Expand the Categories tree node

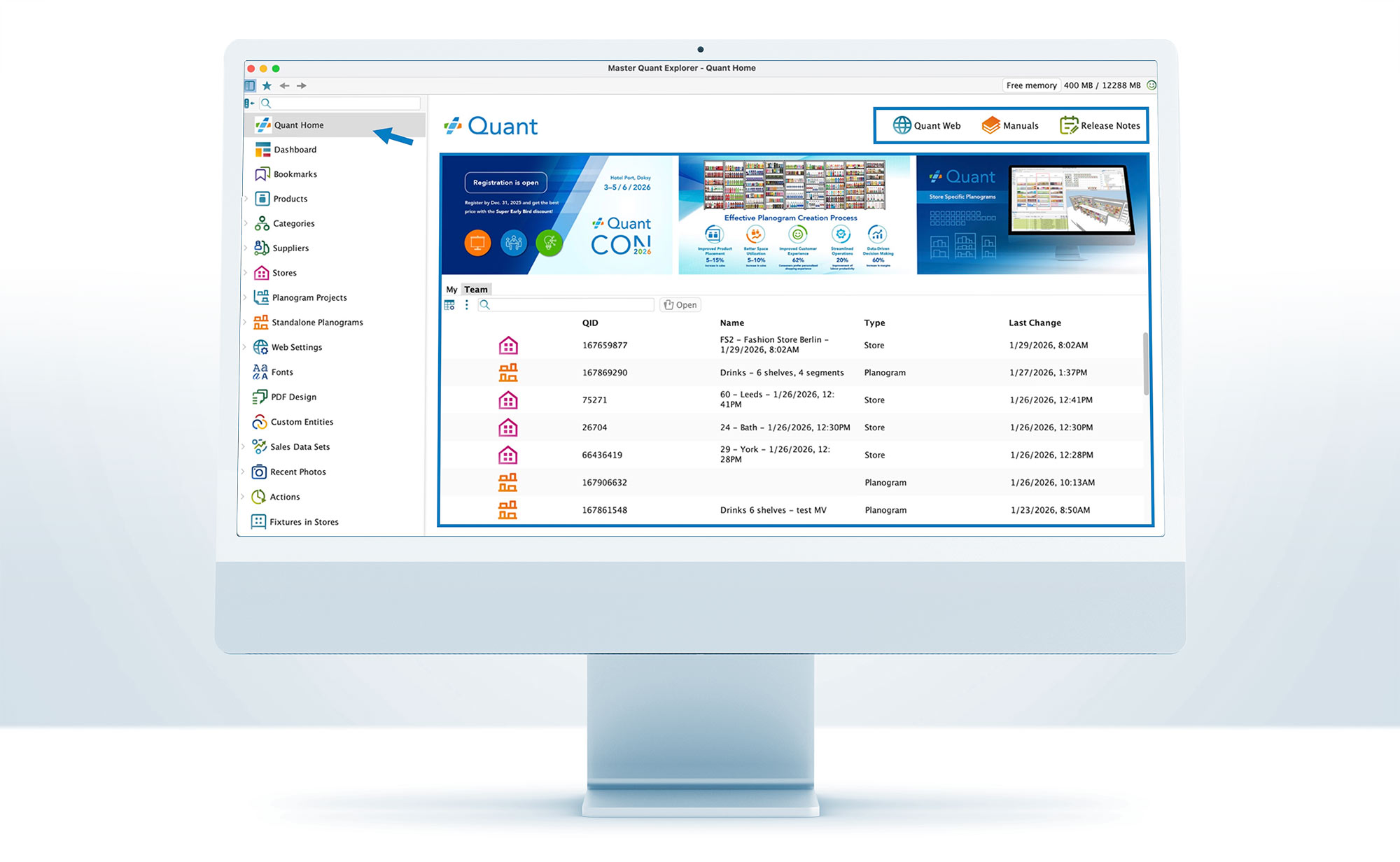click(246, 223)
